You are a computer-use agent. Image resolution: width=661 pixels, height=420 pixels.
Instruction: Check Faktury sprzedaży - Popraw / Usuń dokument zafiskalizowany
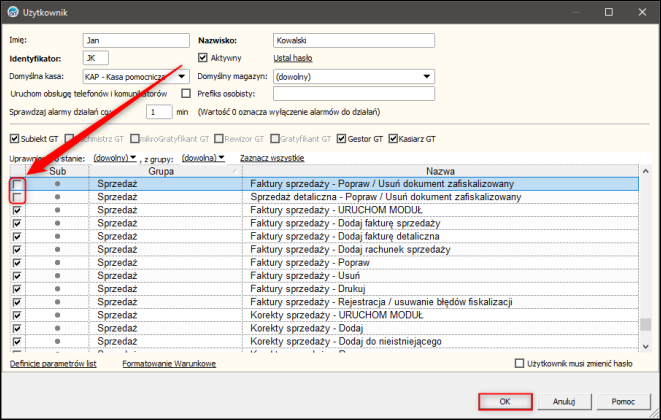point(17,184)
